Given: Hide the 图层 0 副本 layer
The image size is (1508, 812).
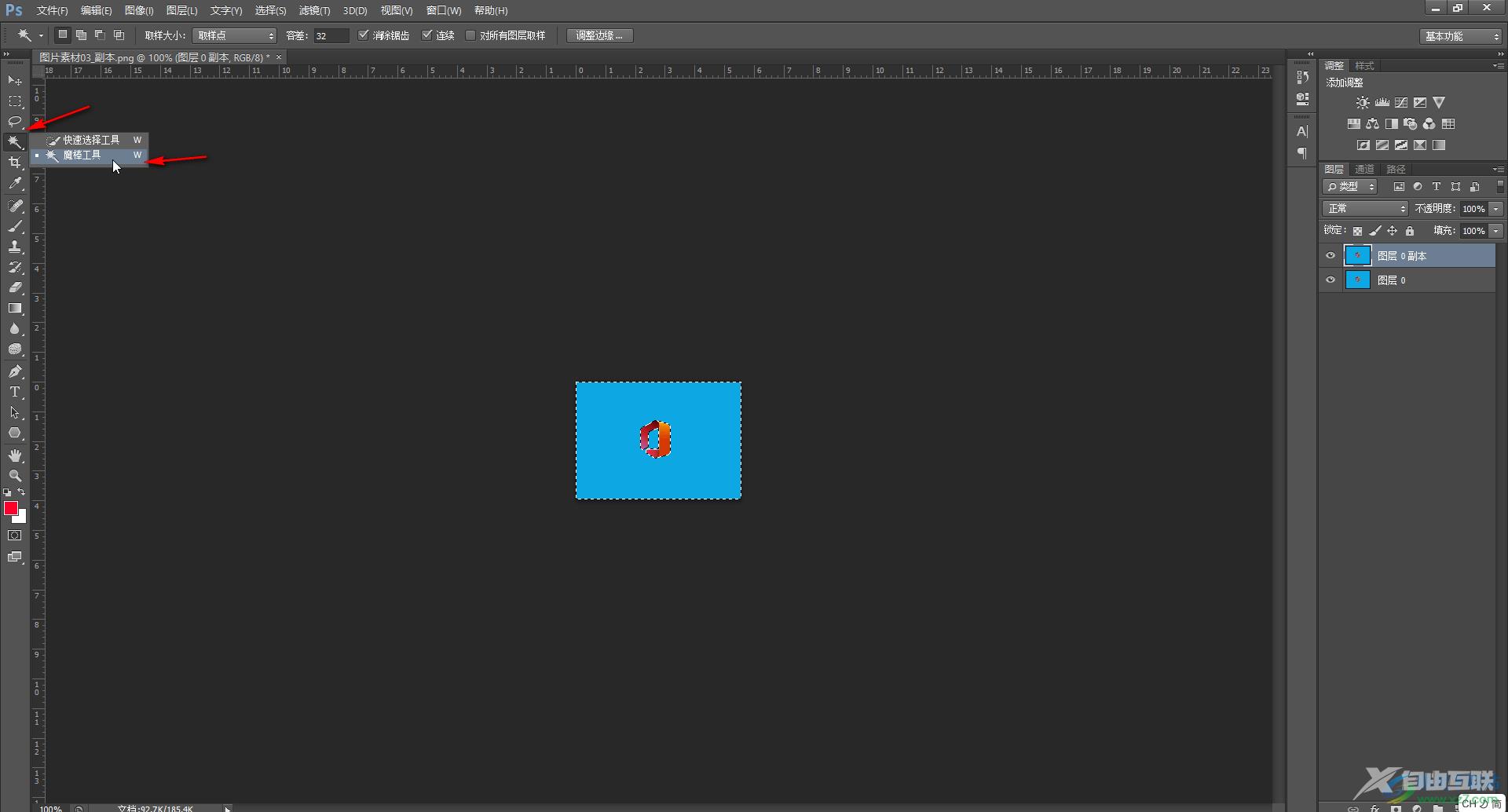Looking at the screenshot, I should (1330, 256).
